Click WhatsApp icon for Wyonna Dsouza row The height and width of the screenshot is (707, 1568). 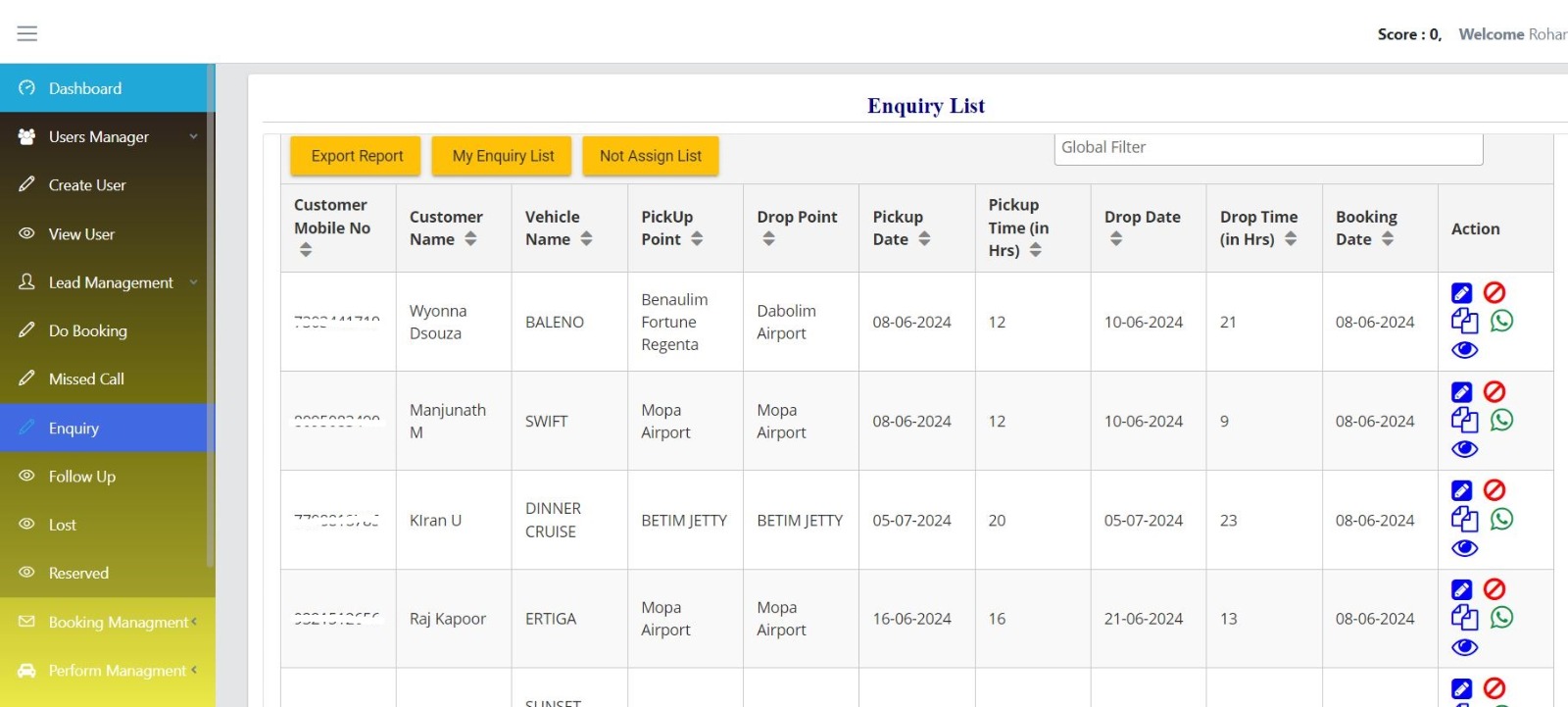1501,322
